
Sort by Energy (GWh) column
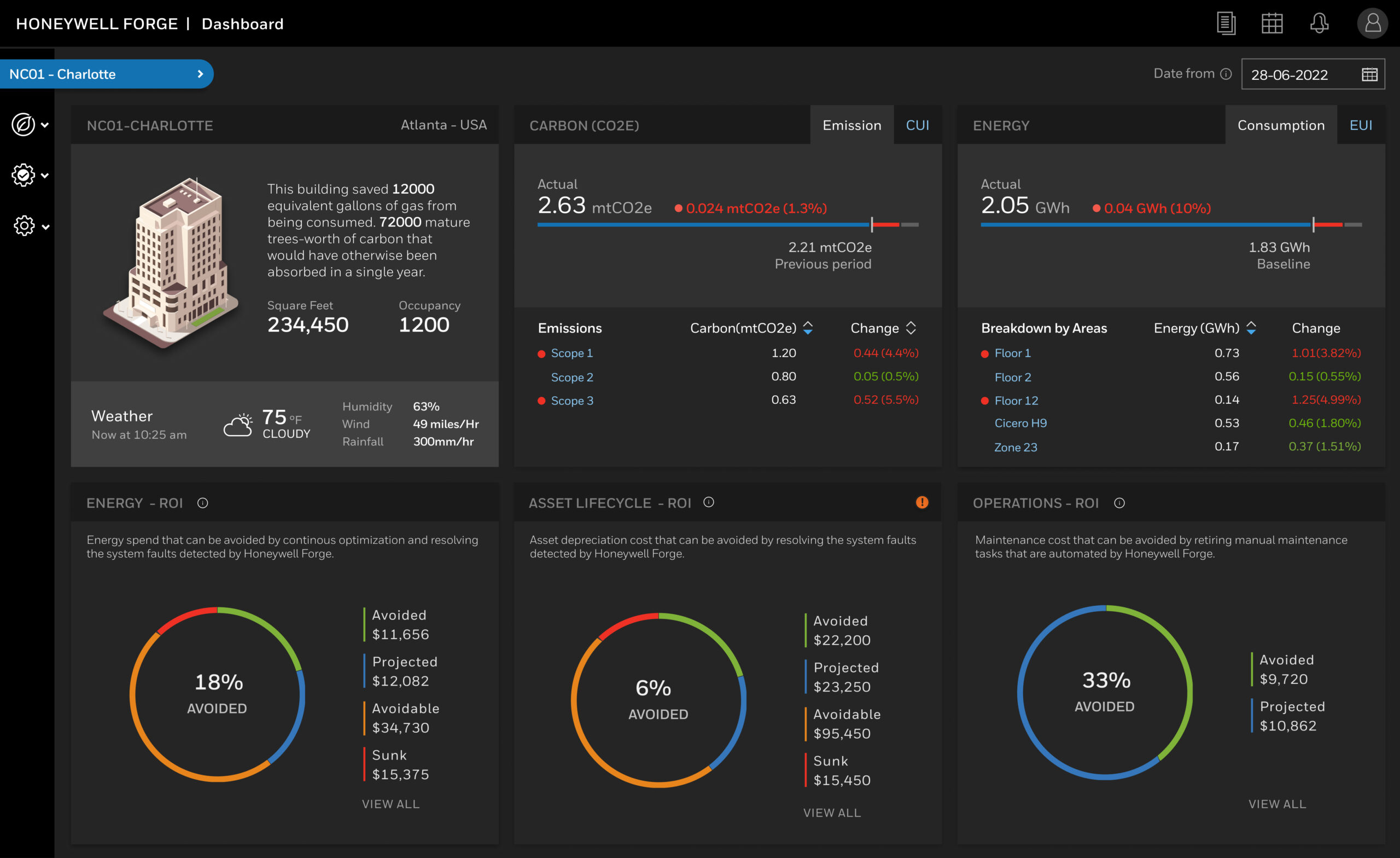(1251, 328)
